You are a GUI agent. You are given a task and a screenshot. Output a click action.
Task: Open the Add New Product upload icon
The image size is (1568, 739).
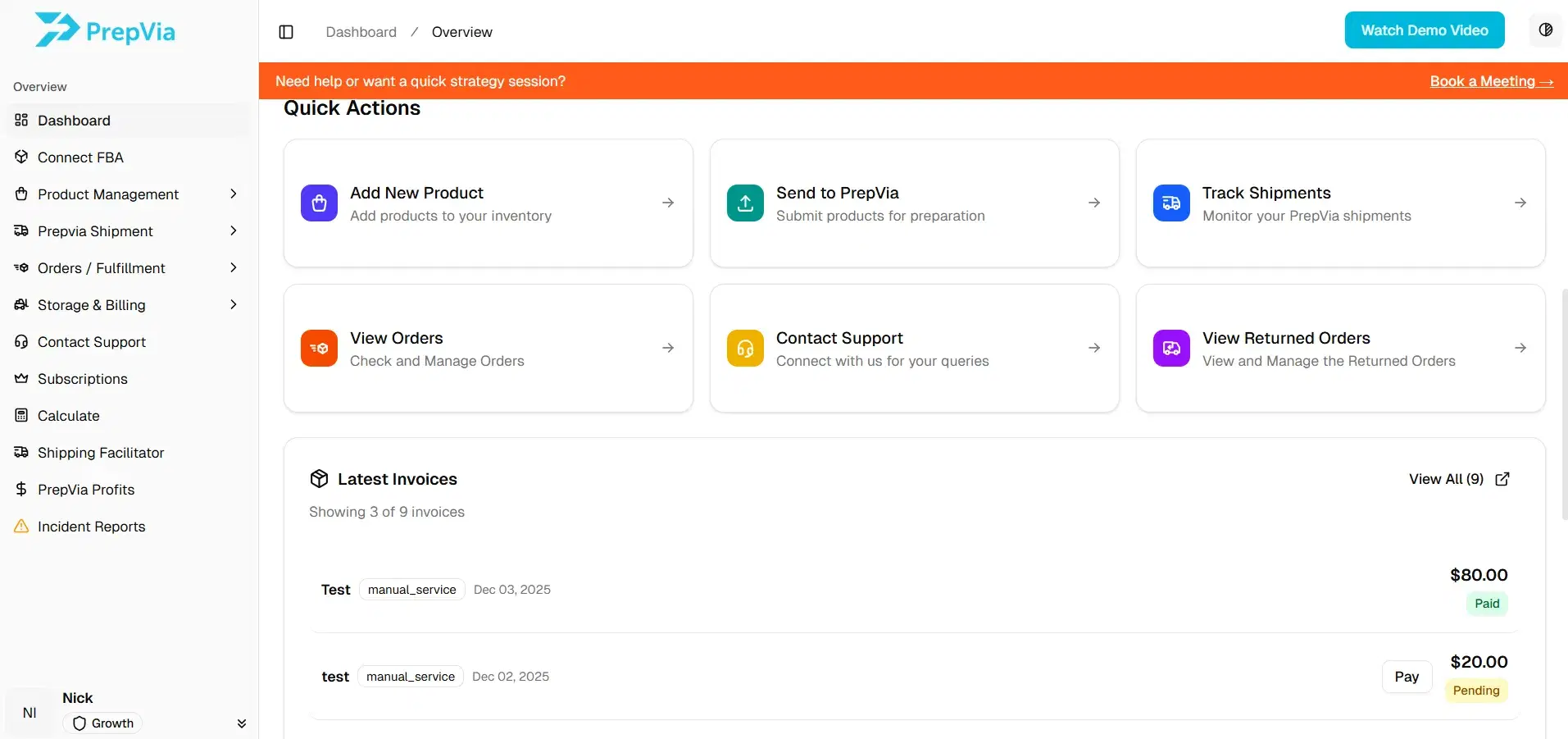pos(319,203)
